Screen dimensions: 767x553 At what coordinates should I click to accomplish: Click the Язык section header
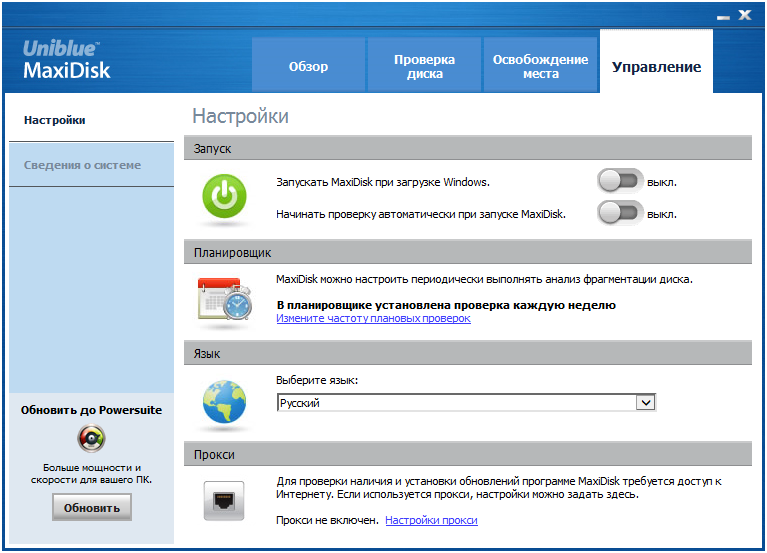(x=468, y=353)
